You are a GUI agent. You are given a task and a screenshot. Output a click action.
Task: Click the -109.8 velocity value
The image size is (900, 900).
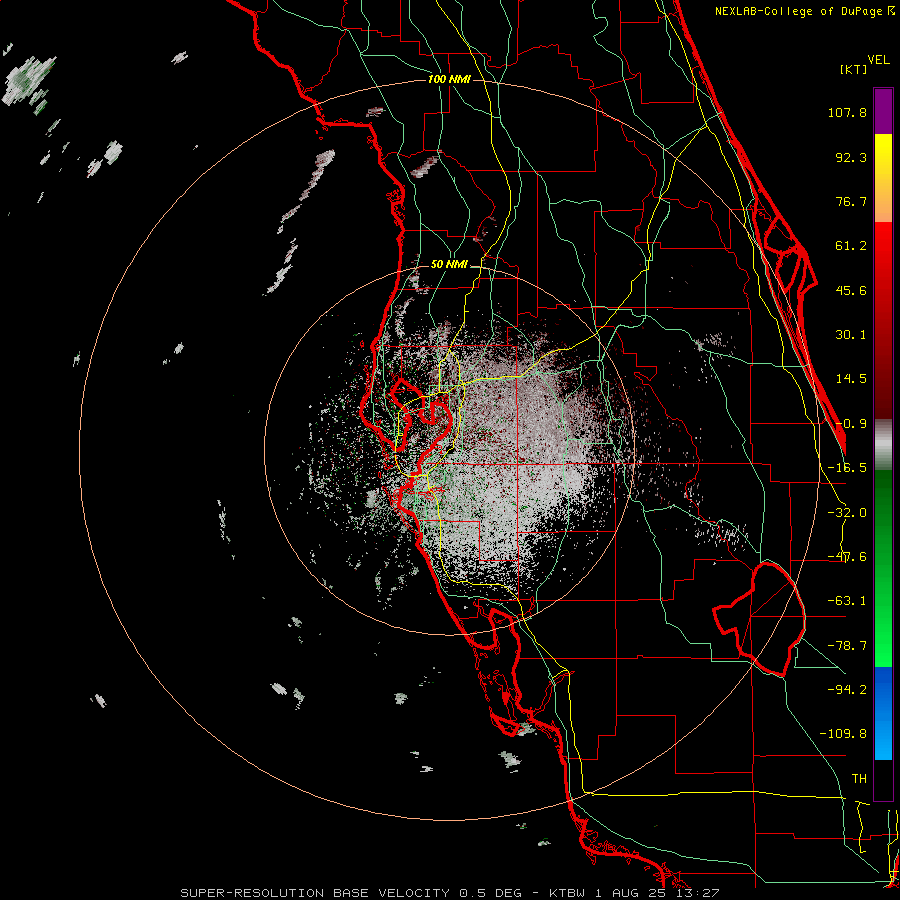click(843, 734)
